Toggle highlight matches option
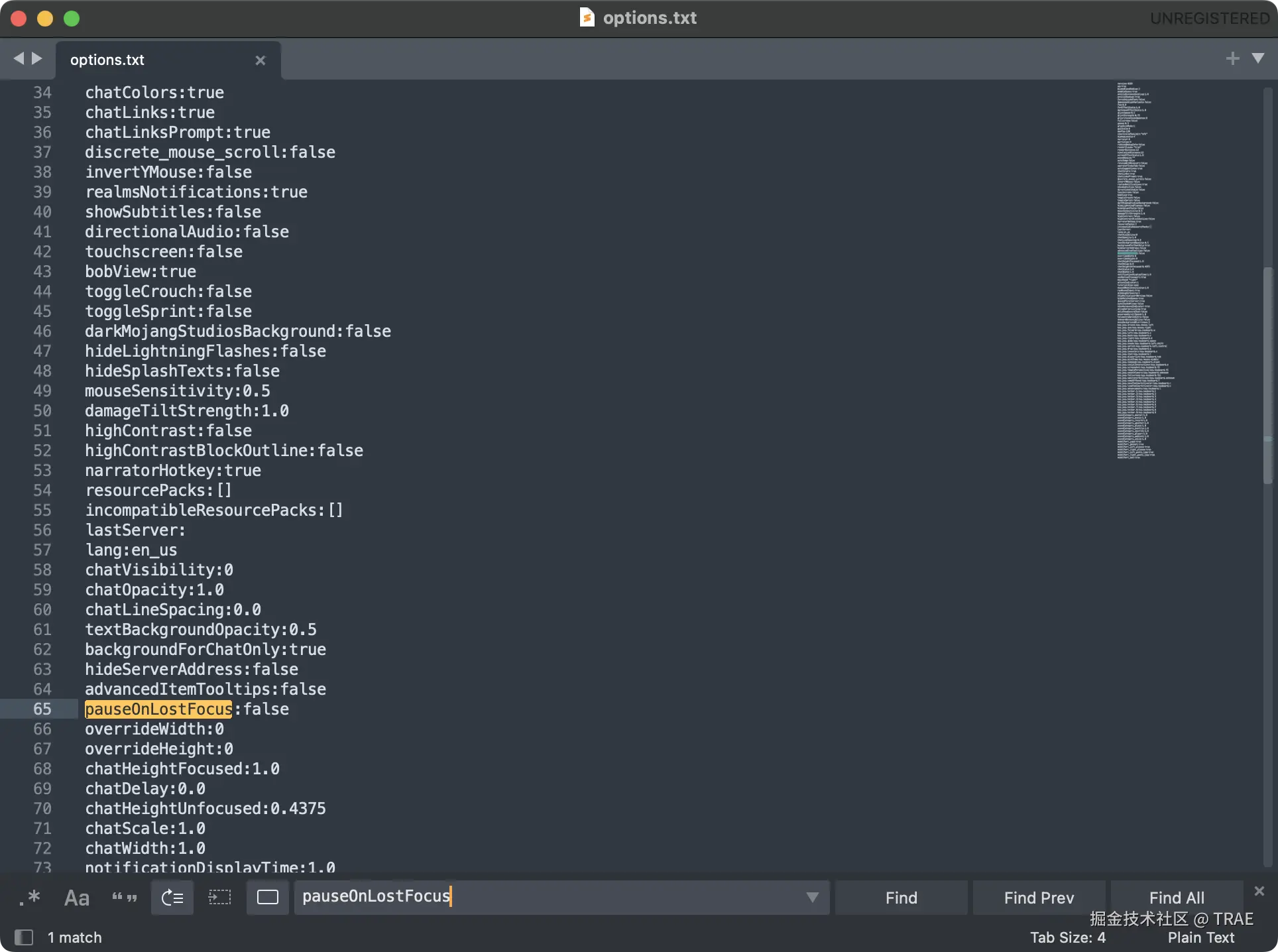 [268, 898]
